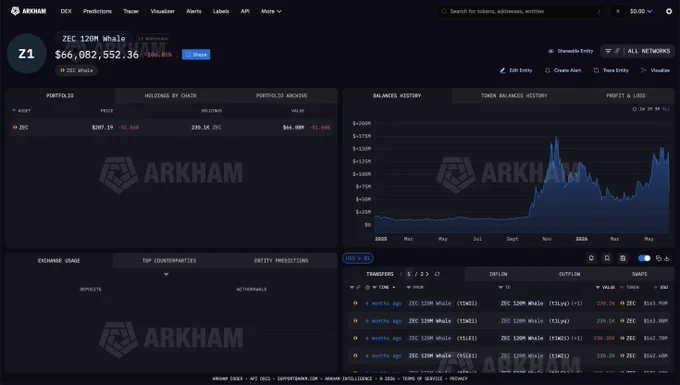Click the magnifier icon in the search bar
The width and height of the screenshot is (680, 385).
[444, 11]
